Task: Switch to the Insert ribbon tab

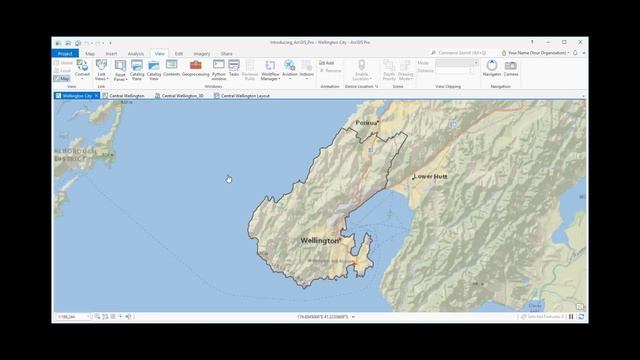Action: [x=111, y=53]
